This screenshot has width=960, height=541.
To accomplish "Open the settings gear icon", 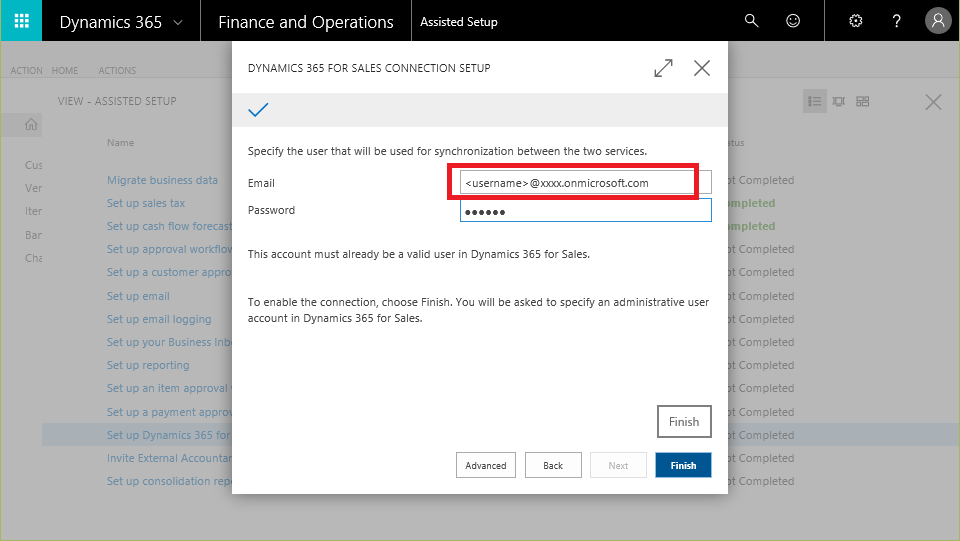I will [856, 21].
